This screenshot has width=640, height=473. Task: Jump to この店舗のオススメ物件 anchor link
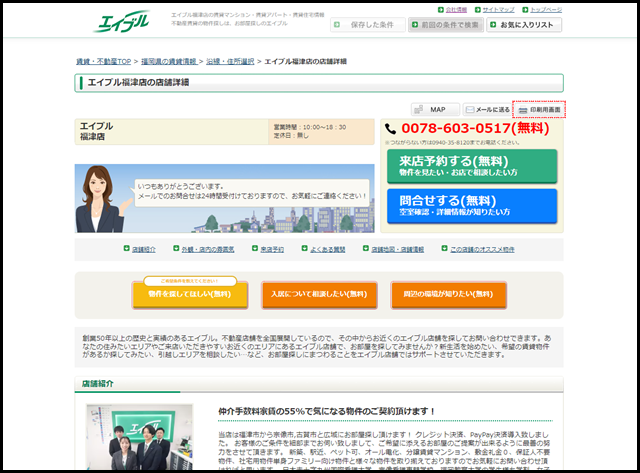[x=482, y=249]
